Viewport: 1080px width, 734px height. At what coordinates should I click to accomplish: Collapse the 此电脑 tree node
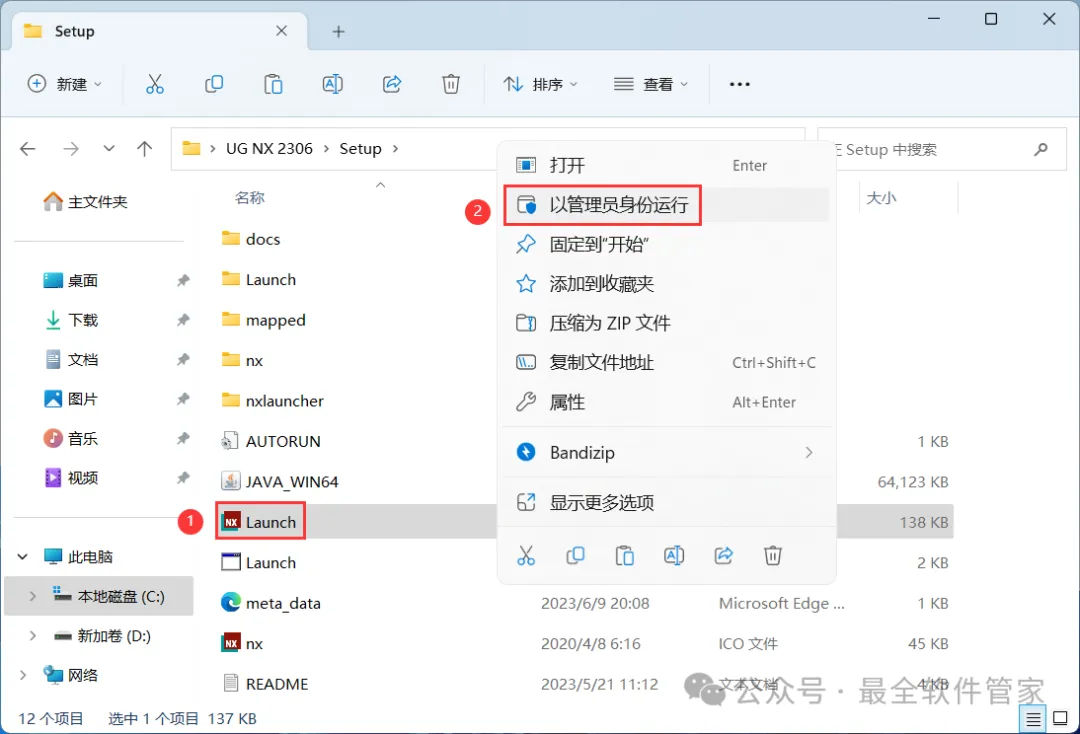22,556
